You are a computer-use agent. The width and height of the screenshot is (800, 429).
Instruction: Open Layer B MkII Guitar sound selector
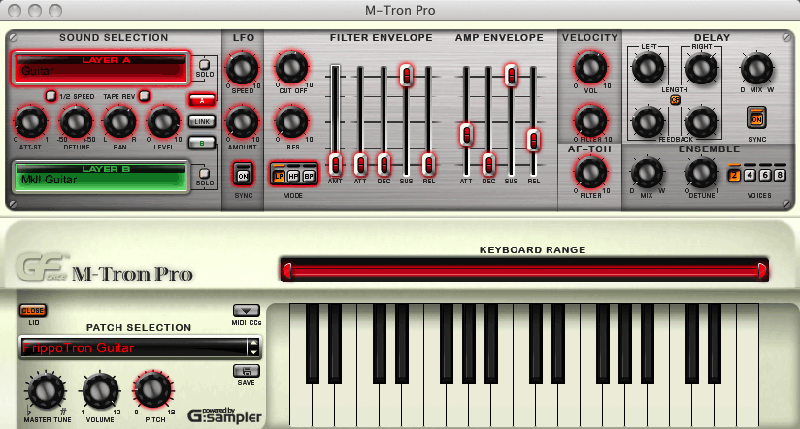click(x=101, y=176)
